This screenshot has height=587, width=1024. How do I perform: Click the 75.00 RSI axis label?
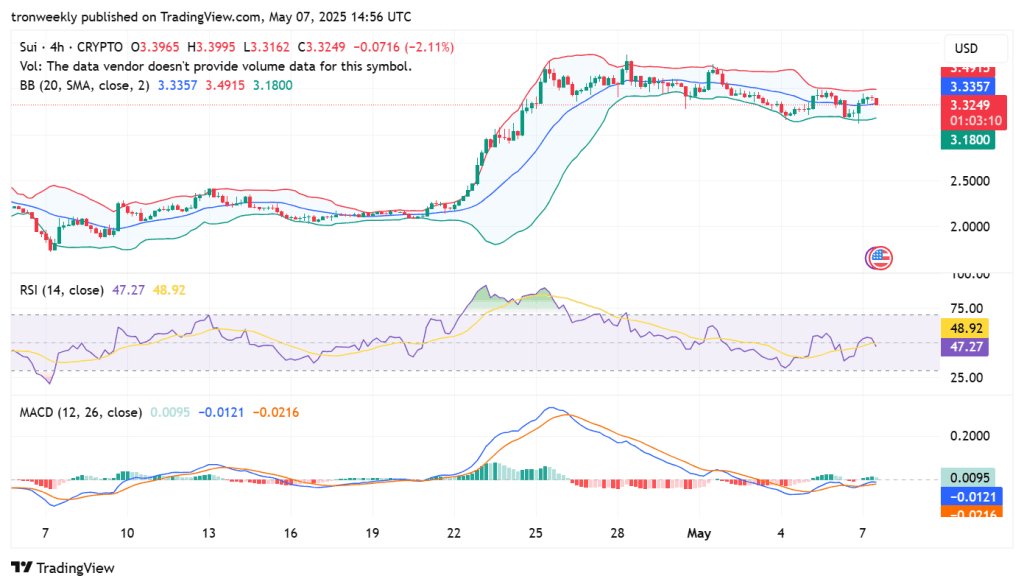967,308
